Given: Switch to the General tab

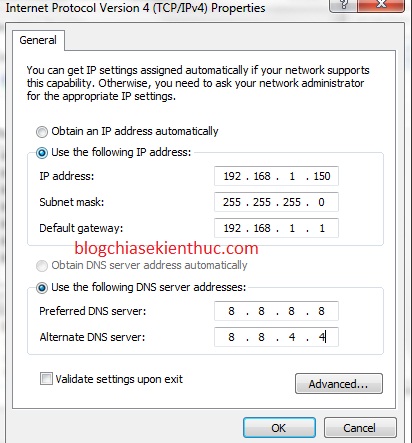Looking at the screenshot, I should (38, 40).
